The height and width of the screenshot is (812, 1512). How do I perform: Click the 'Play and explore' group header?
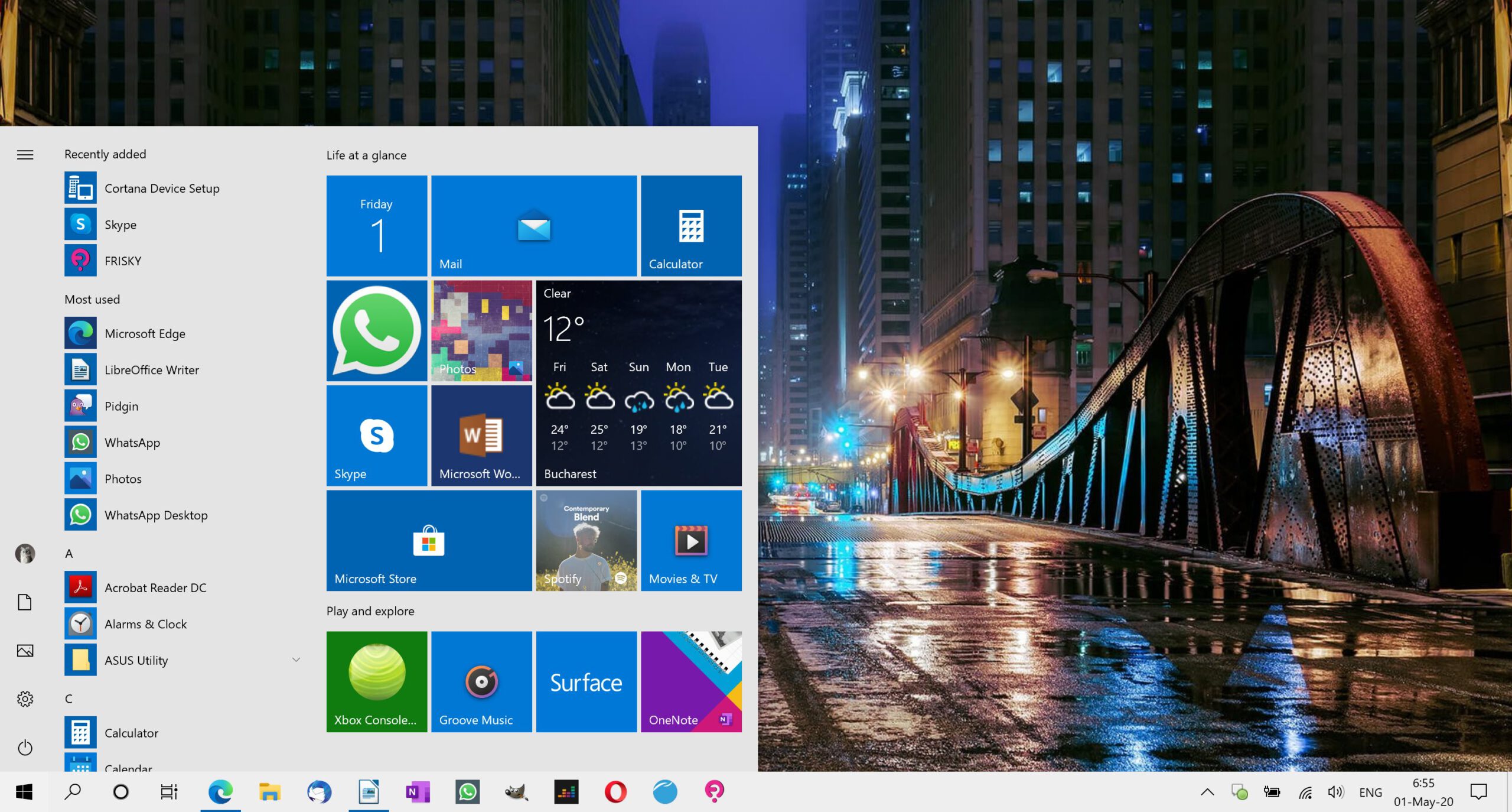point(370,611)
